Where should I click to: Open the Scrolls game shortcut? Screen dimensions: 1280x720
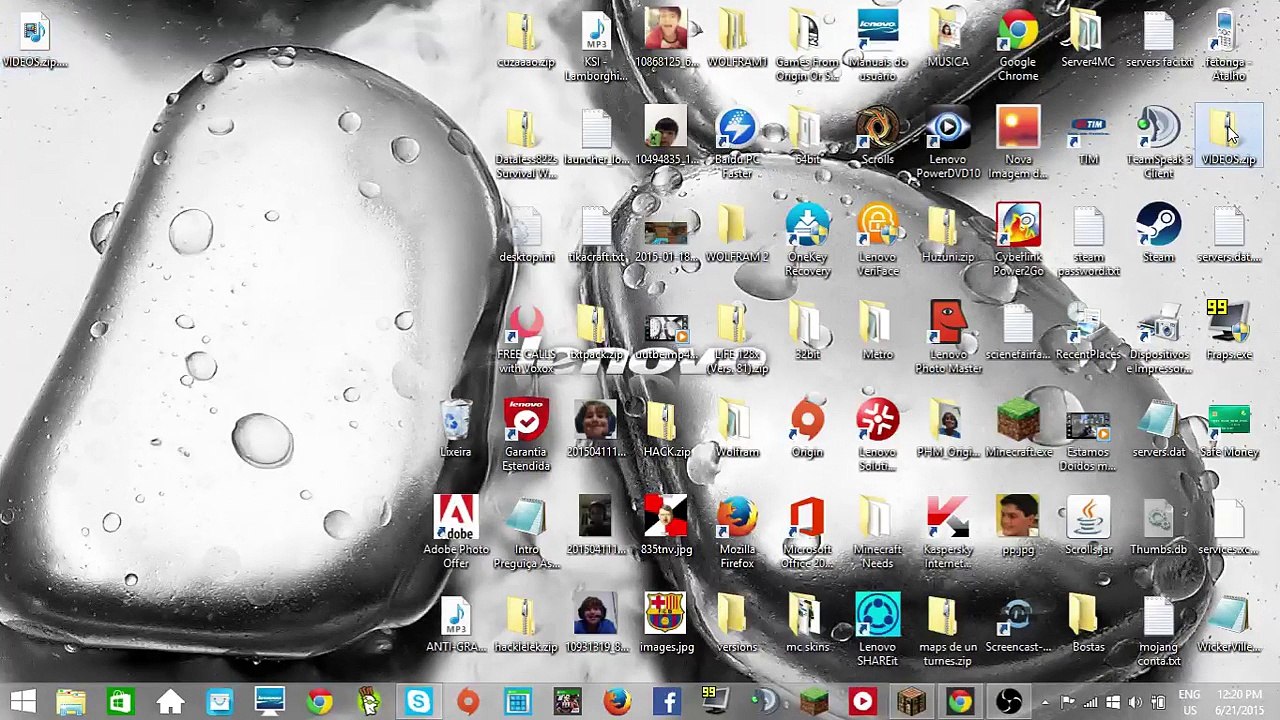click(877, 137)
